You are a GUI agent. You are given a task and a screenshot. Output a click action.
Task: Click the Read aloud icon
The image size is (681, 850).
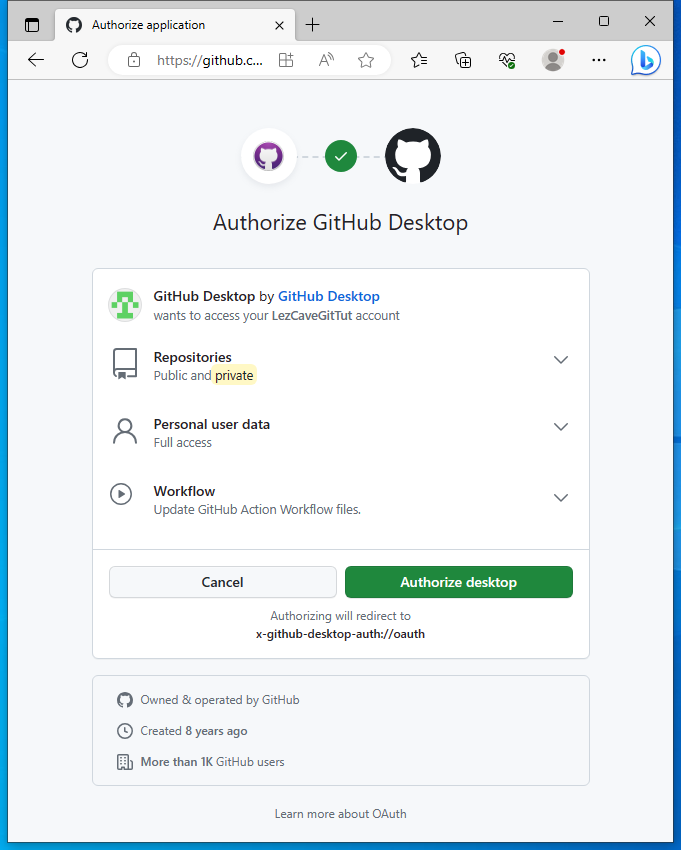(326, 60)
